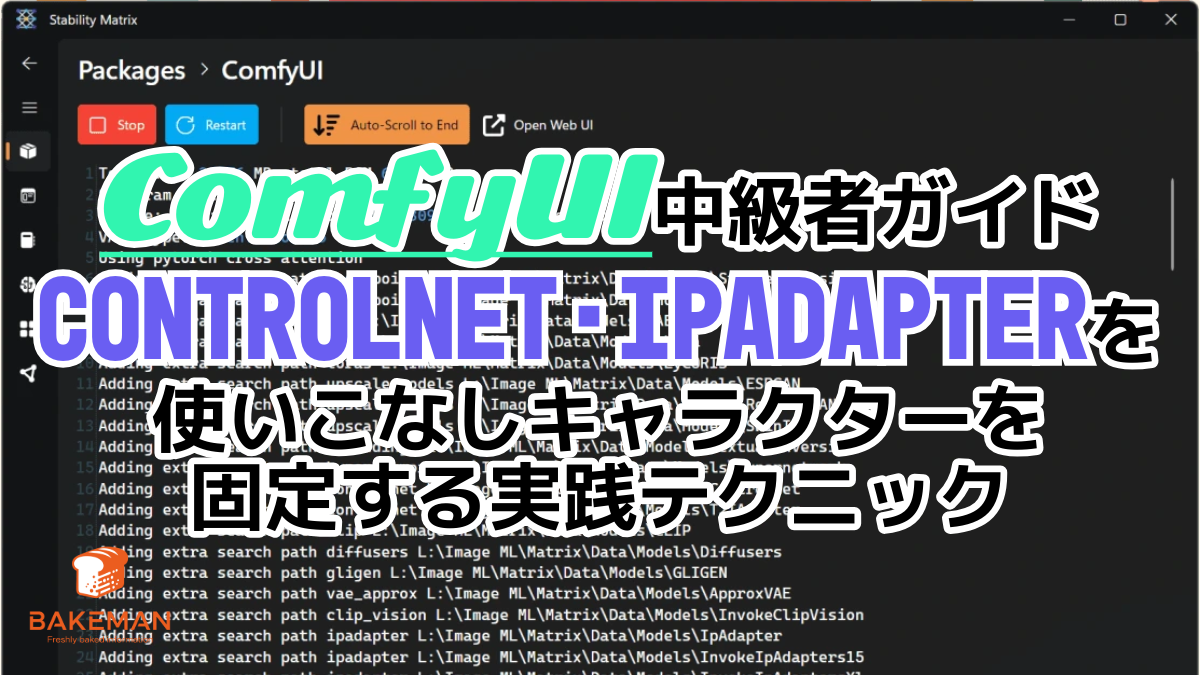Go back using the back arrow
The height and width of the screenshot is (675, 1200).
click(29, 63)
